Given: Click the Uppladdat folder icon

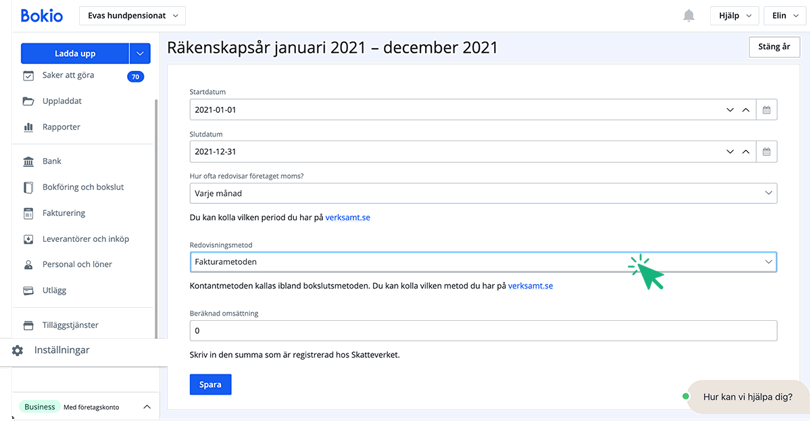Looking at the screenshot, I should click(x=29, y=101).
